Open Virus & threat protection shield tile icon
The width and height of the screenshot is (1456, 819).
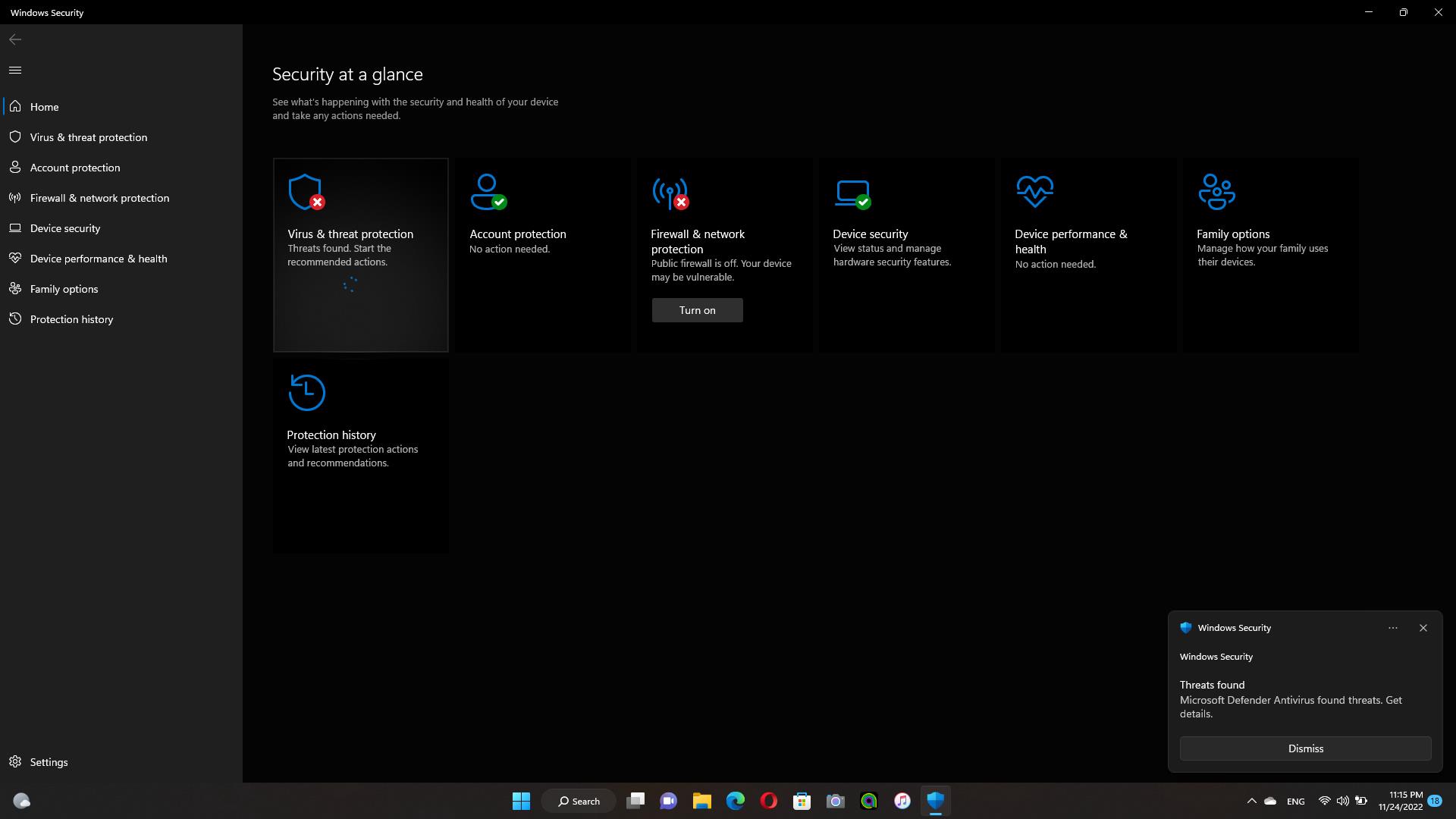[306, 192]
